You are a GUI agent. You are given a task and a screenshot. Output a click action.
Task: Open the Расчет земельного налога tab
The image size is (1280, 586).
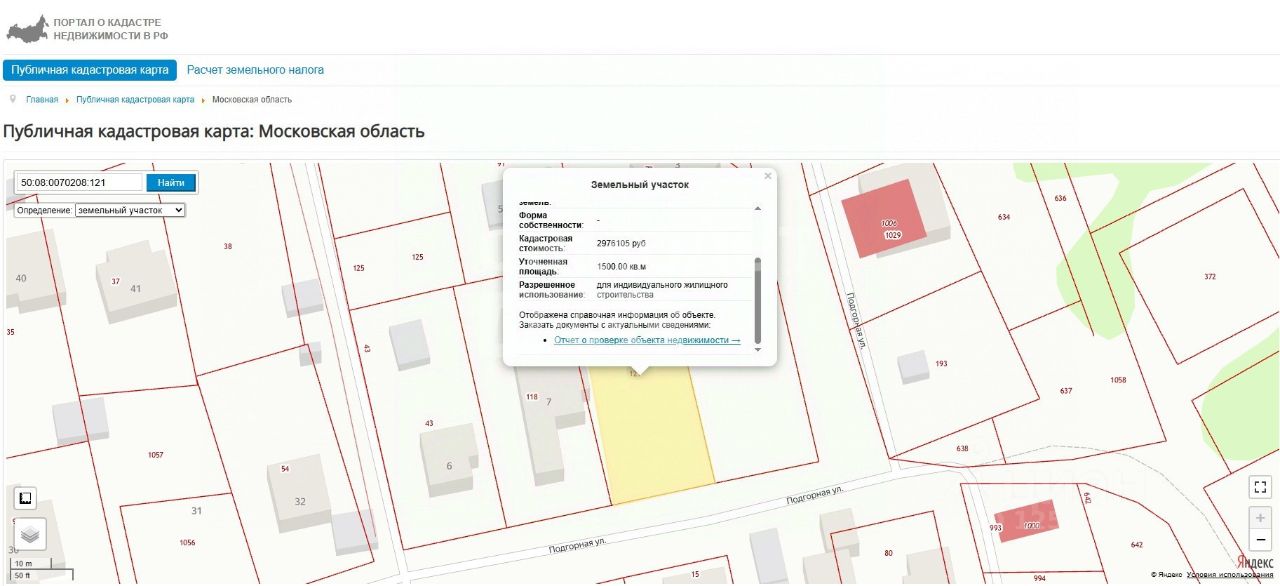click(255, 70)
